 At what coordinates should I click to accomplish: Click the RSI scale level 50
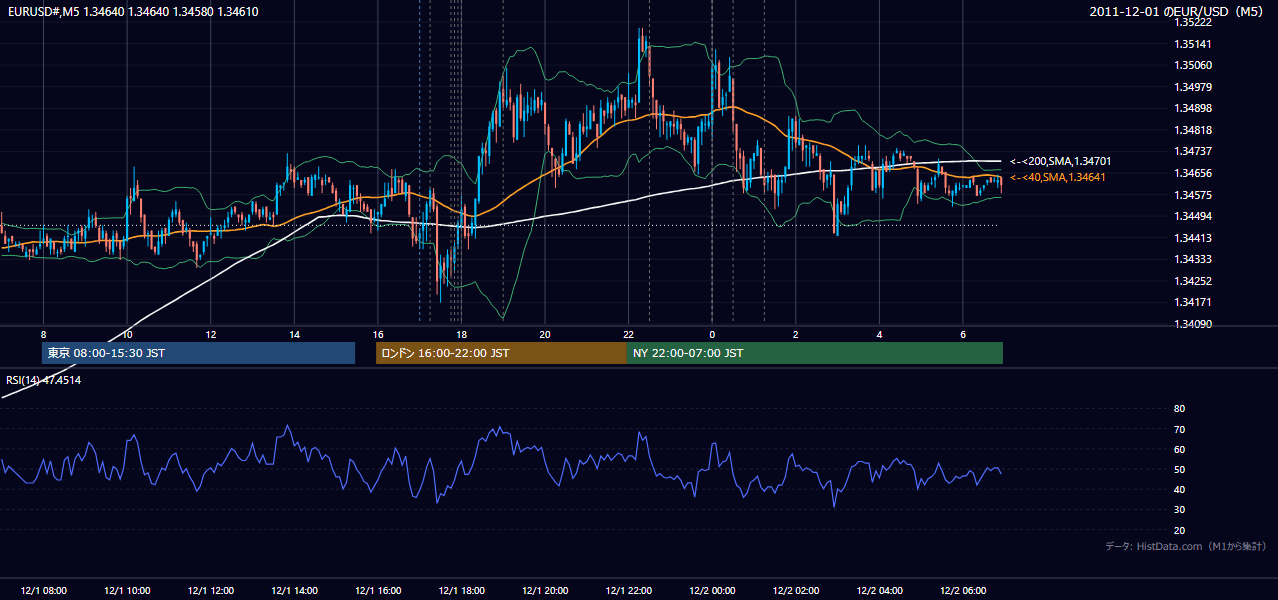[1179, 470]
